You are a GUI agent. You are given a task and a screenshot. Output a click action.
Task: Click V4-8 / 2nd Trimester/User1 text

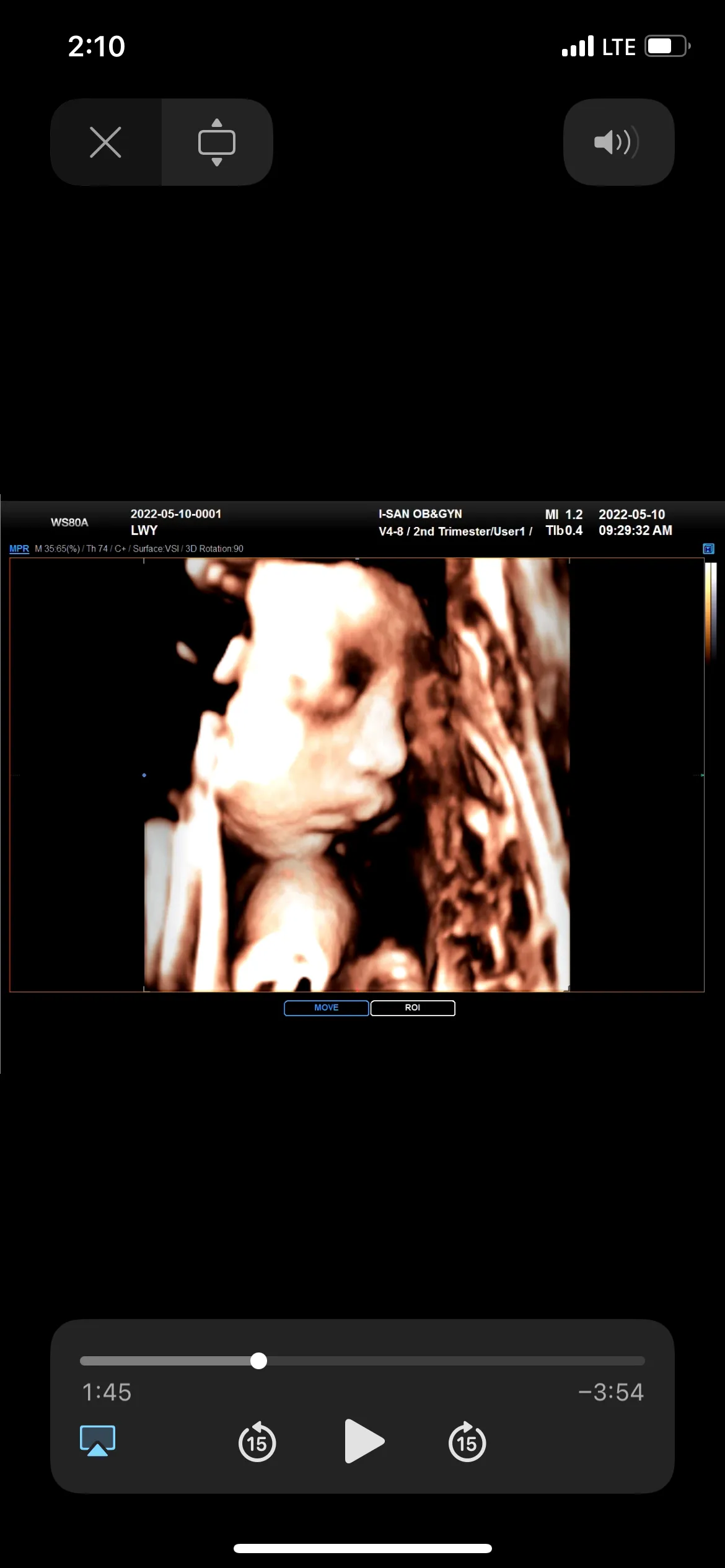(x=455, y=531)
